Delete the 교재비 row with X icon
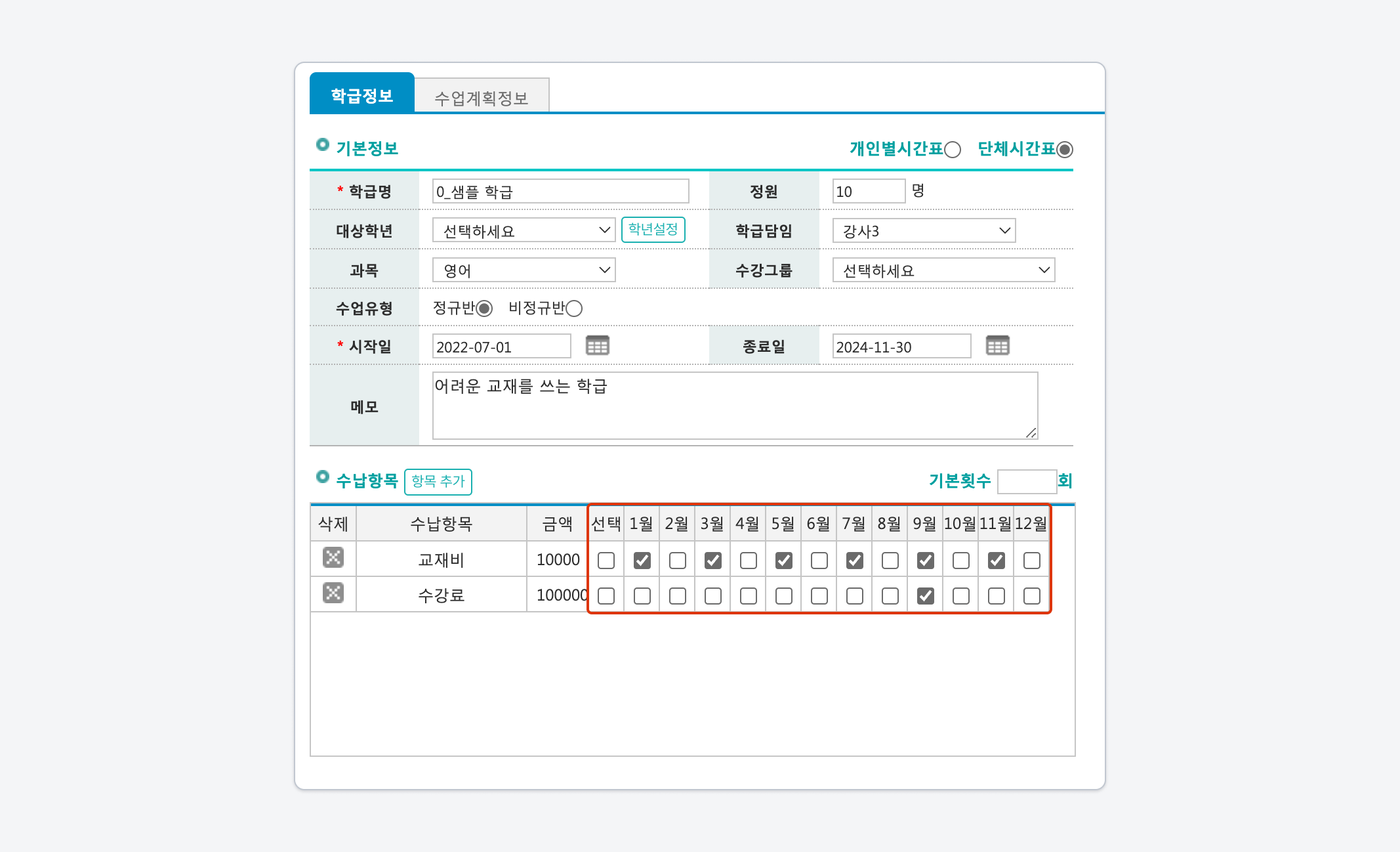The height and width of the screenshot is (852, 1400). click(333, 558)
